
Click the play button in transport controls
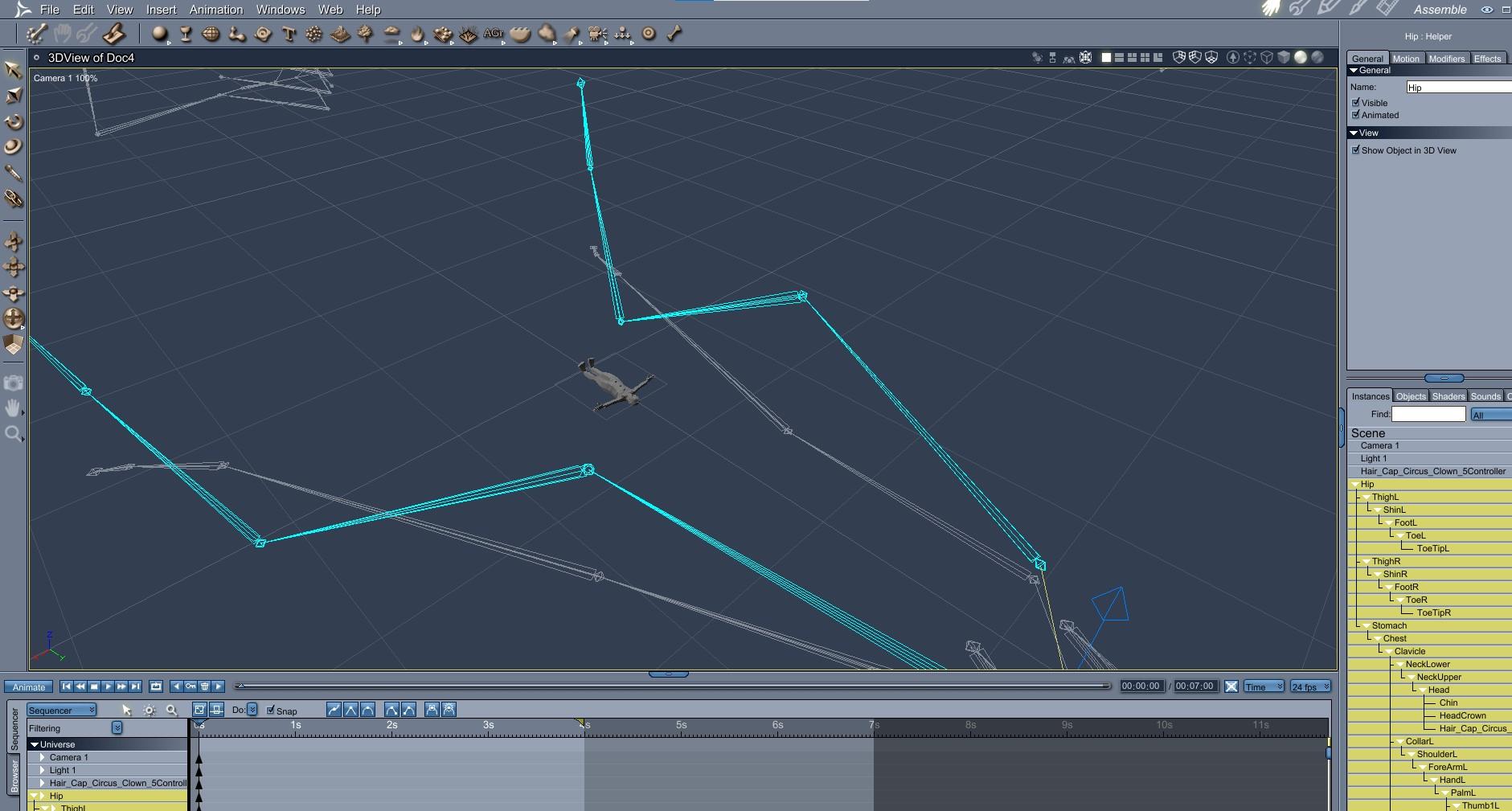(x=108, y=686)
